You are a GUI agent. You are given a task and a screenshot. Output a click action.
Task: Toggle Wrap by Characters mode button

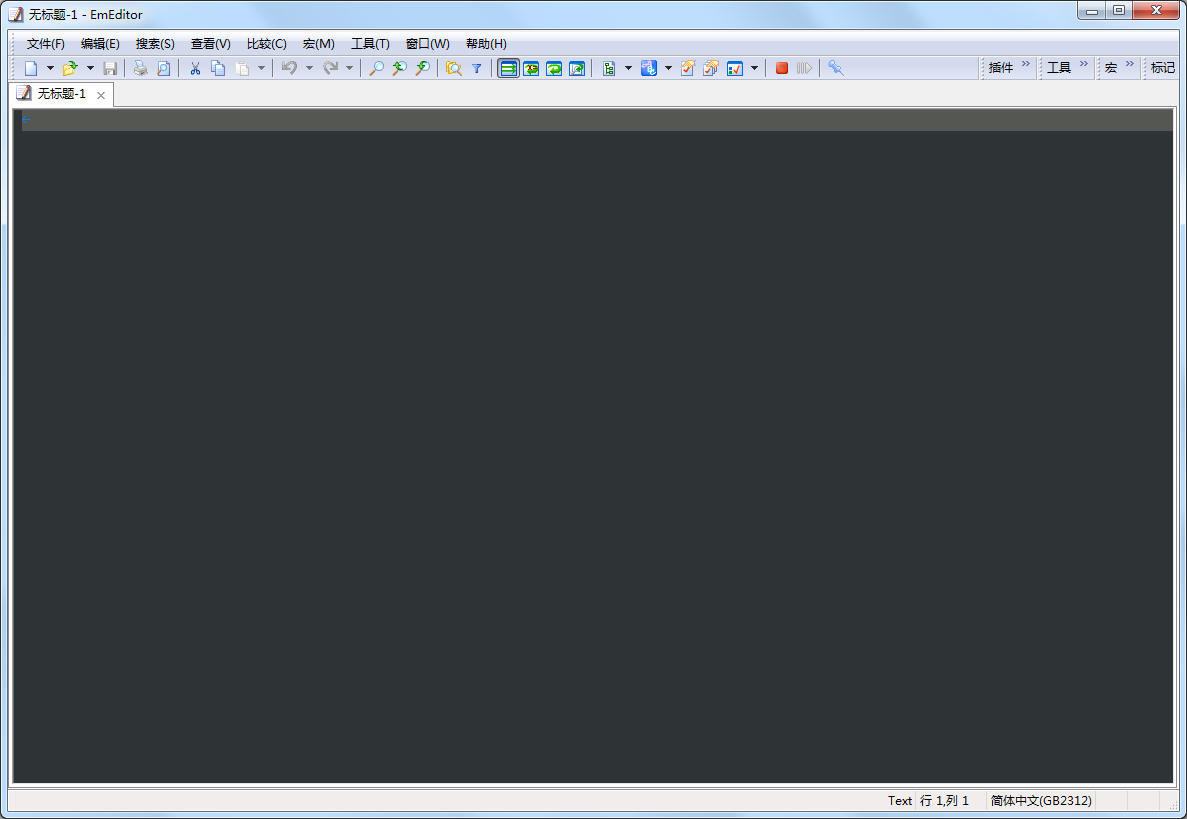pos(531,68)
